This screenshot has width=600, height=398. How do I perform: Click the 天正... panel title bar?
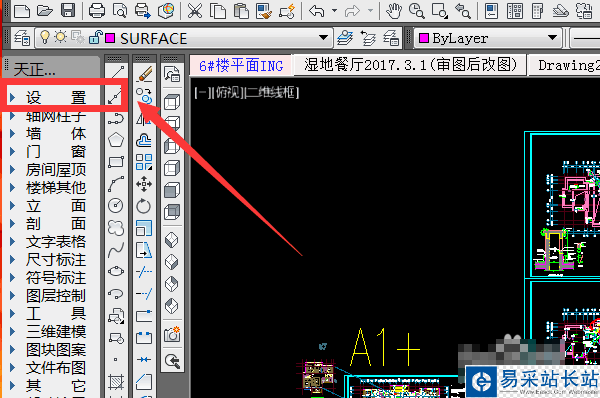51,67
